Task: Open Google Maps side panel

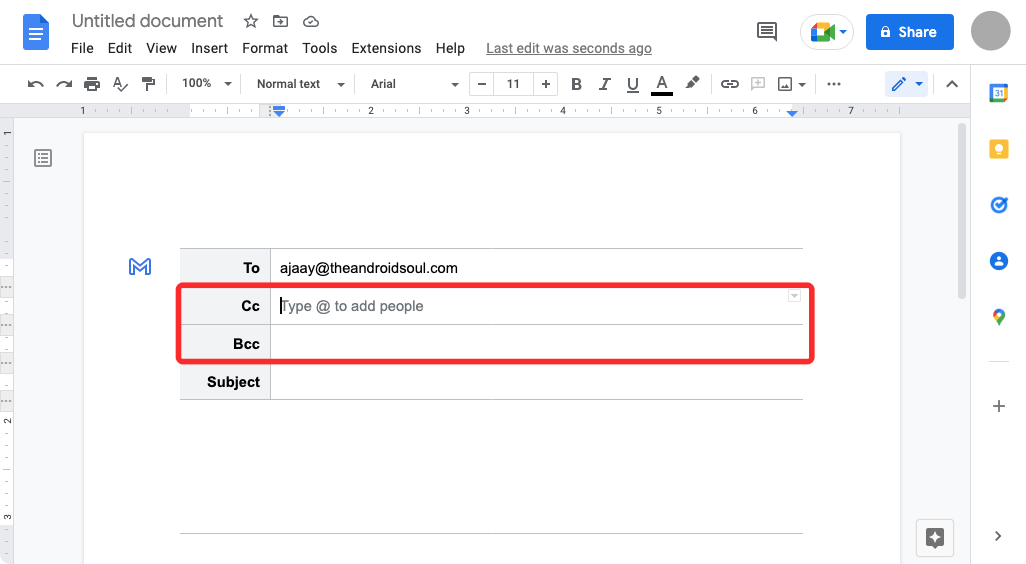Action: [x=999, y=317]
